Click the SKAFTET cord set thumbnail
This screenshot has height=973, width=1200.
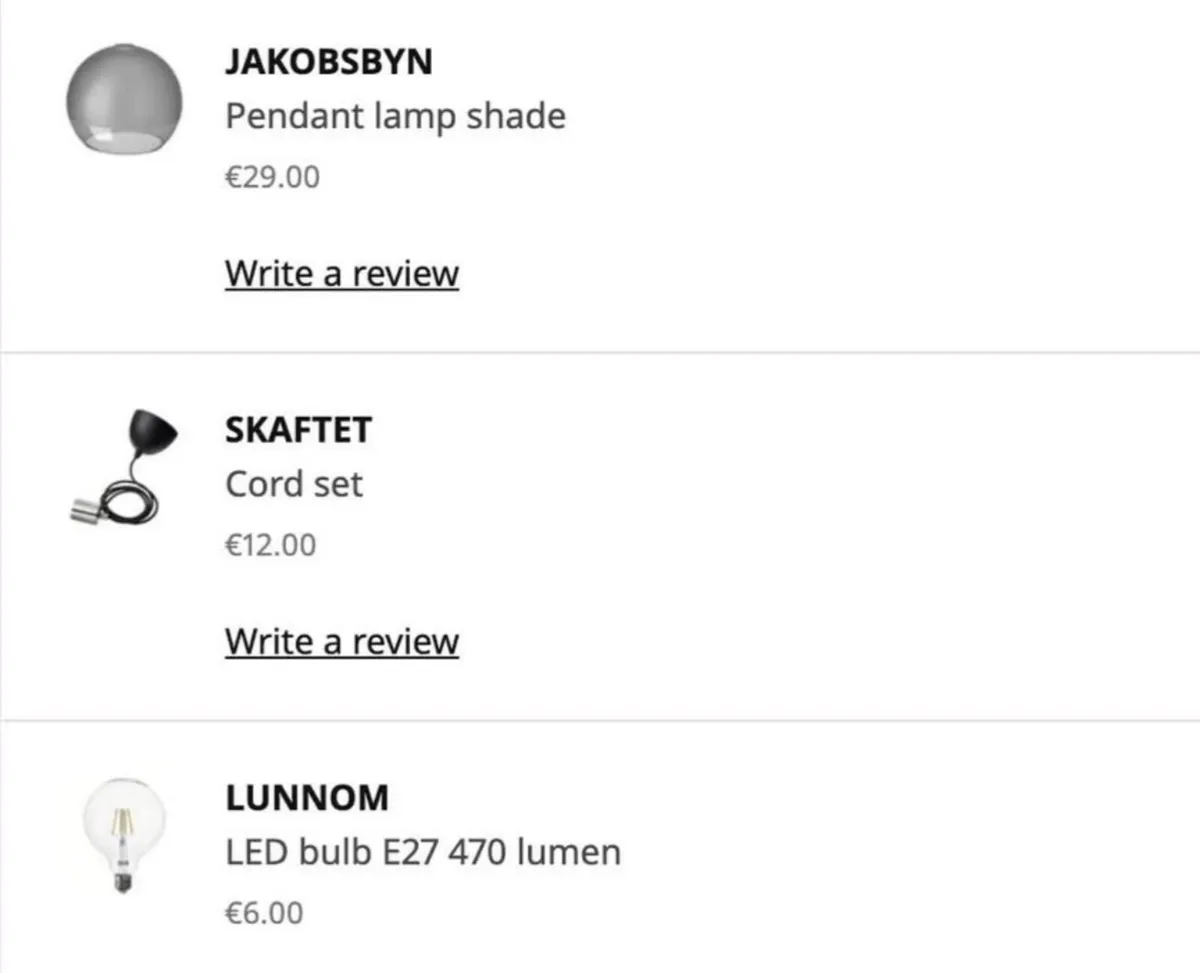(x=124, y=465)
